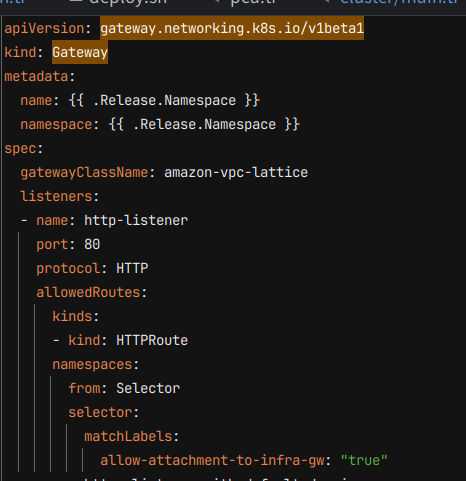This screenshot has height=481, width=466.
Task: Click the kind key before HTTPRoute
Action: [84, 340]
